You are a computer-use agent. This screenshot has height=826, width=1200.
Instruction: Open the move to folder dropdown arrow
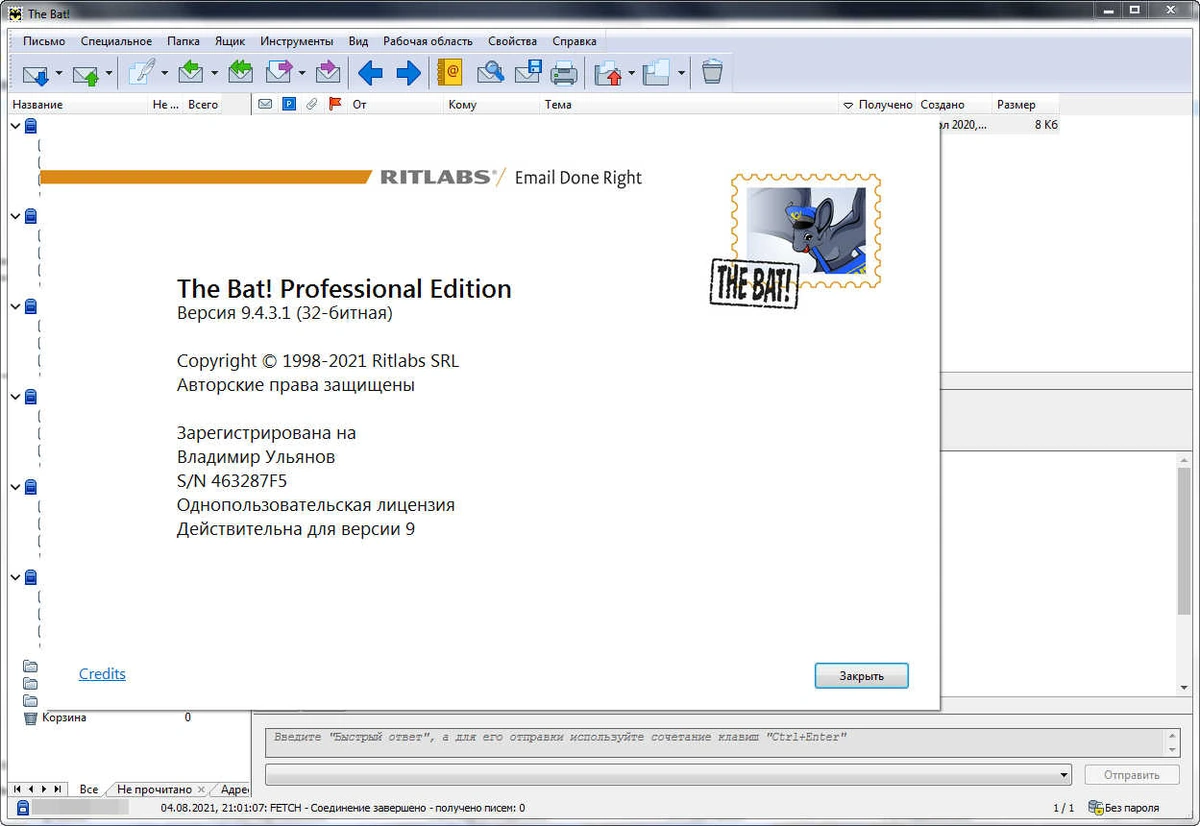[x=632, y=74]
